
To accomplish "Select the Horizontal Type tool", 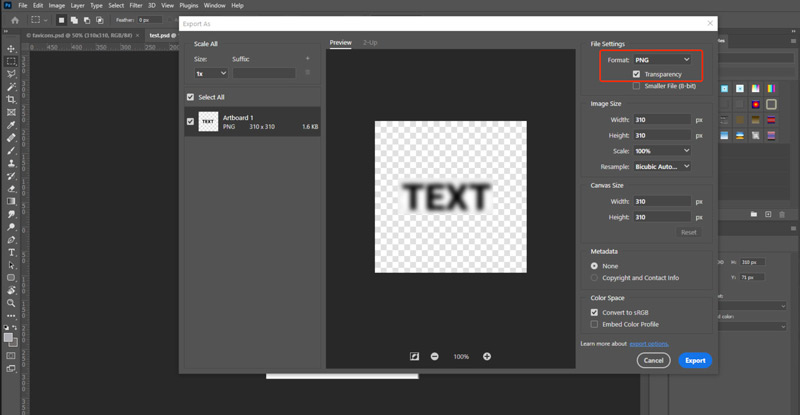I will pos(11,253).
